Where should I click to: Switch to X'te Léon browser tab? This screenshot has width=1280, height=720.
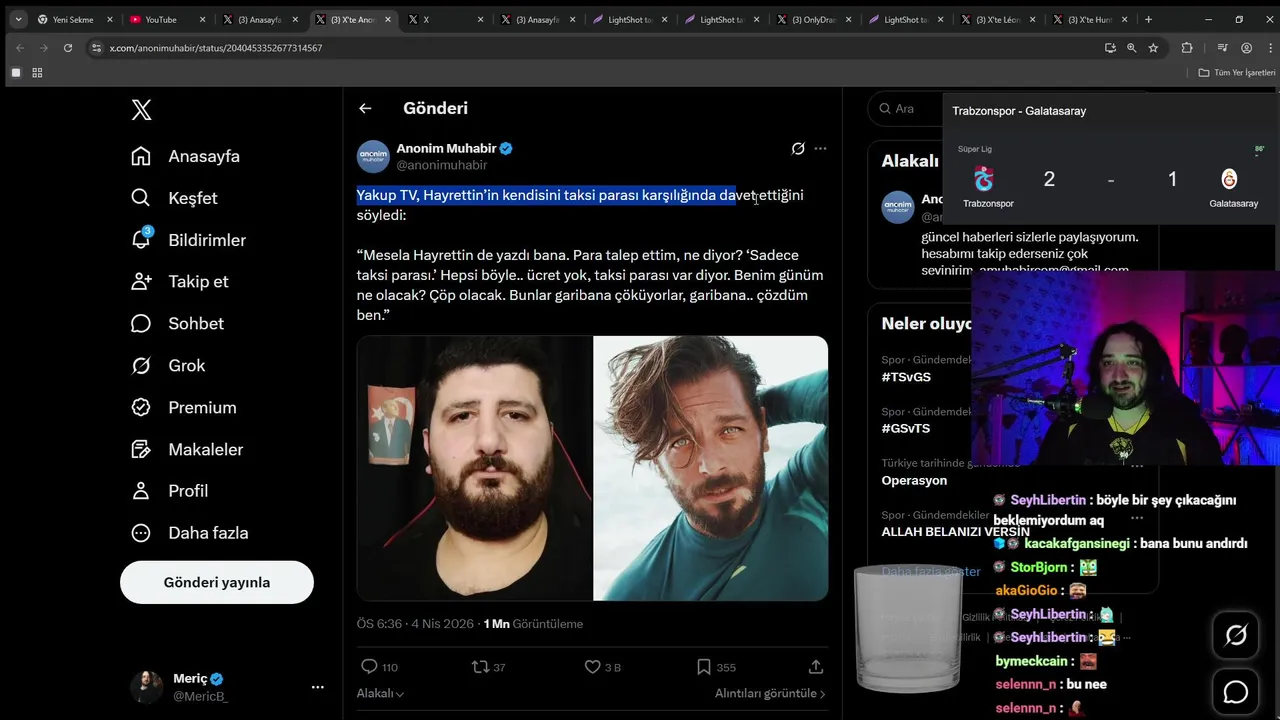click(x=998, y=19)
